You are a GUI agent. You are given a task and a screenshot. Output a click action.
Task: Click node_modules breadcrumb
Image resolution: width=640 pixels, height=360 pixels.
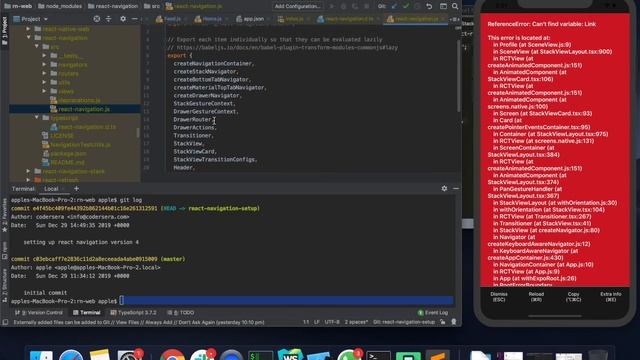[x=60, y=6]
